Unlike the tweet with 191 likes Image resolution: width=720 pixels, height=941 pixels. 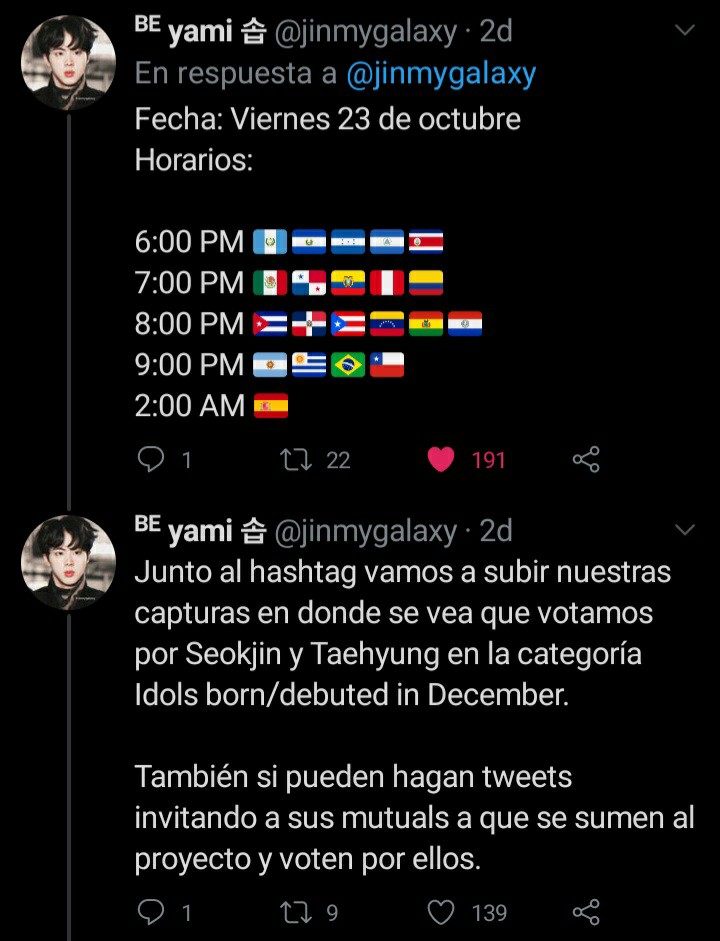441,459
